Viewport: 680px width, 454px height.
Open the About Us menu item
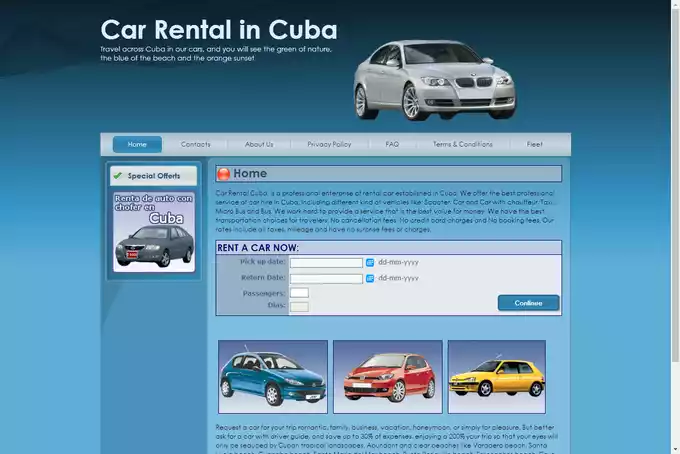(259, 144)
